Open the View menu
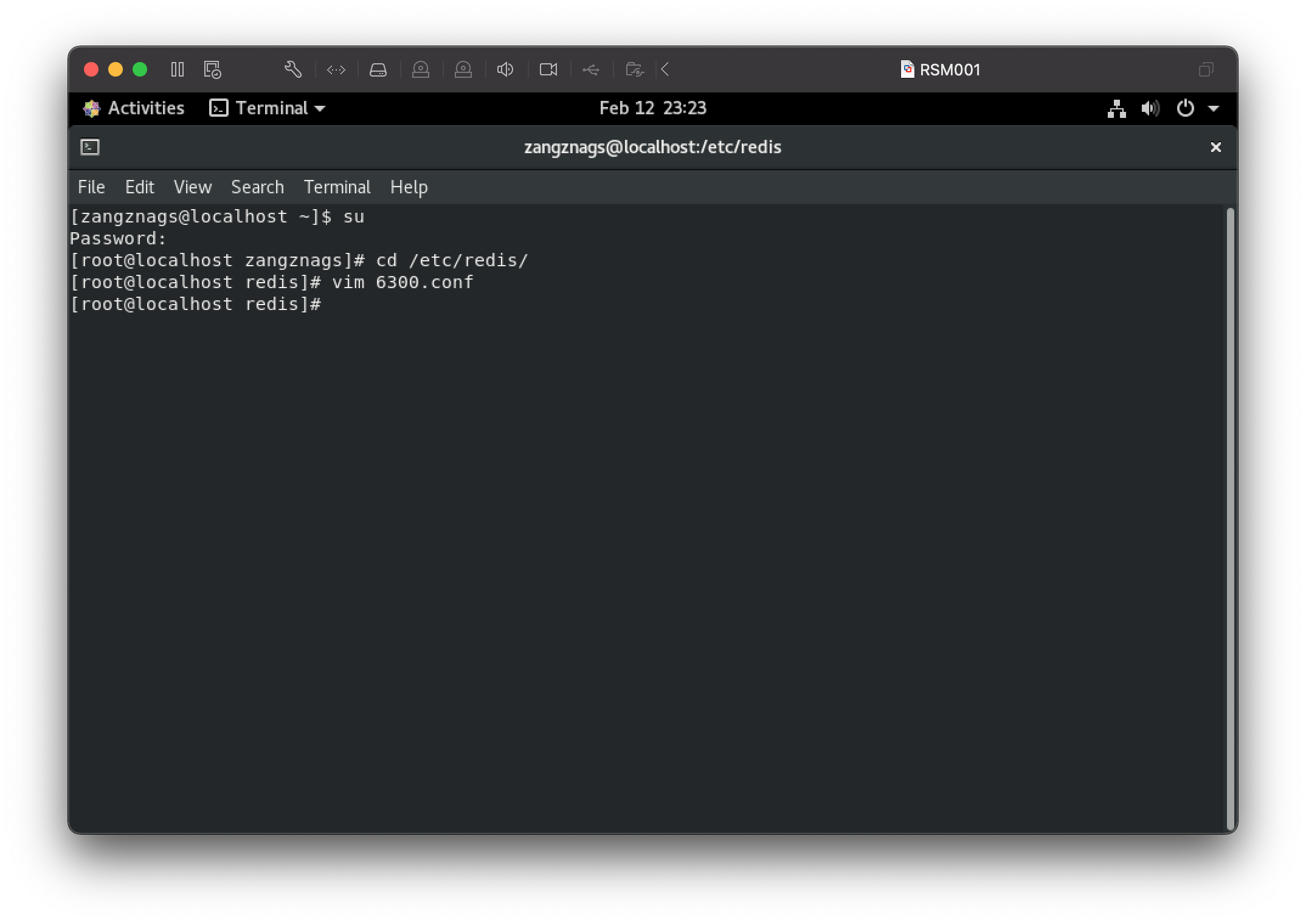 coord(192,187)
